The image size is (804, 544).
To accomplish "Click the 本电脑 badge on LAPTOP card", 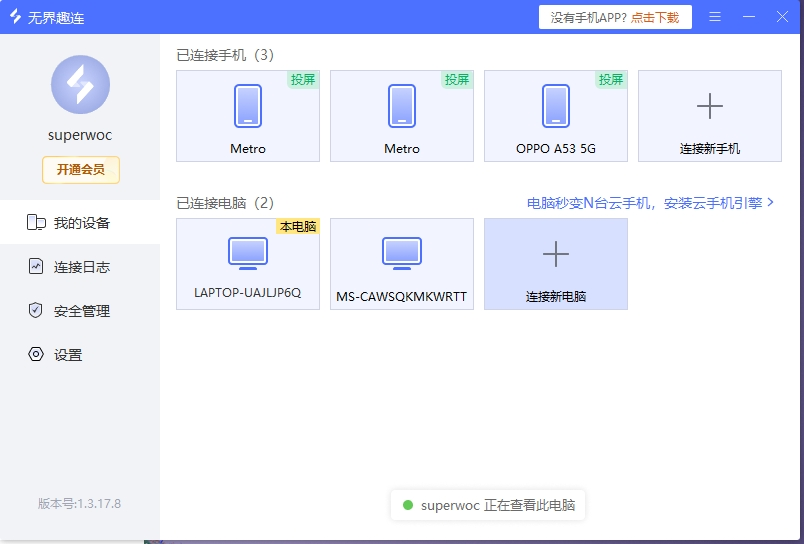I will click(x=298, y=227).
